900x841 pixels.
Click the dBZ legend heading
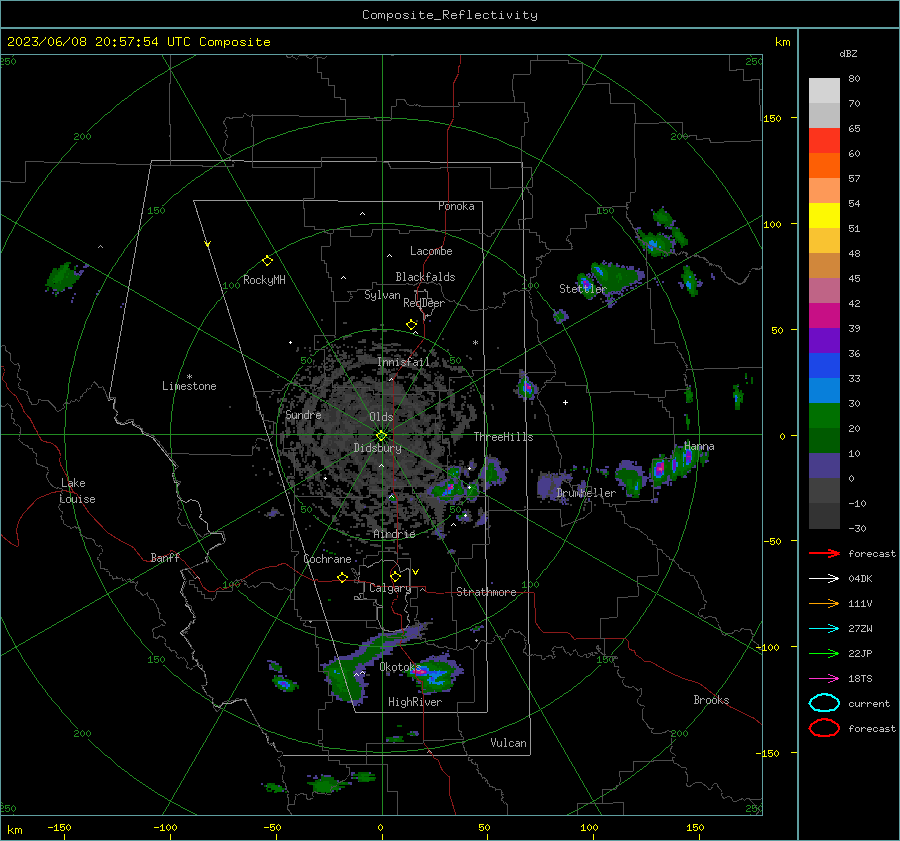pyautogui.click(x=848, y=54)
